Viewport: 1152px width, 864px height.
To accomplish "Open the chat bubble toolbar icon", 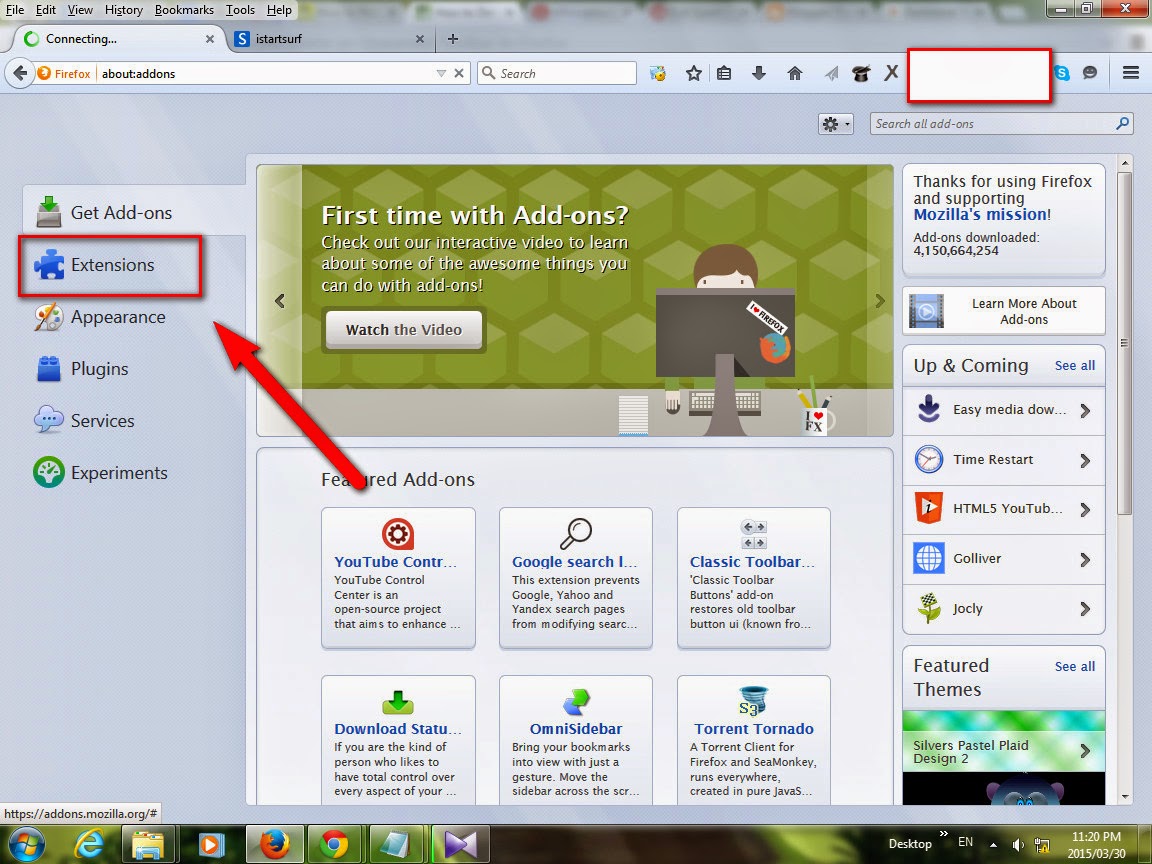I will pos(1090,73).
